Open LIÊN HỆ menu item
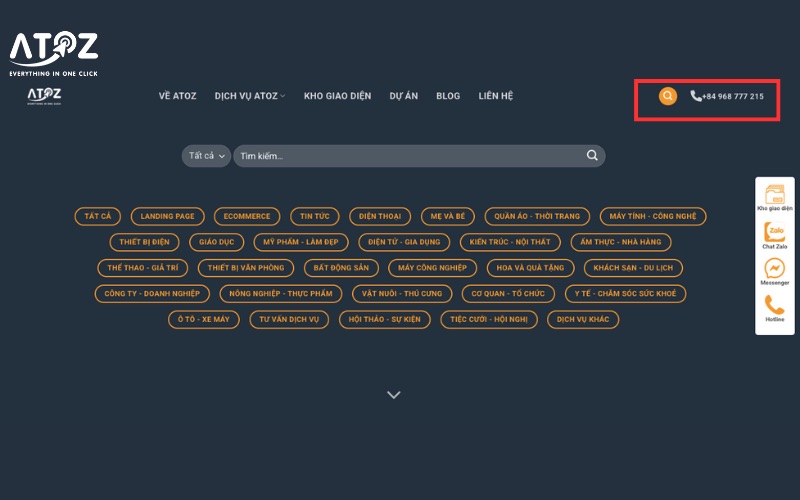Screen dimensions: 800x500 click(495, 96)
